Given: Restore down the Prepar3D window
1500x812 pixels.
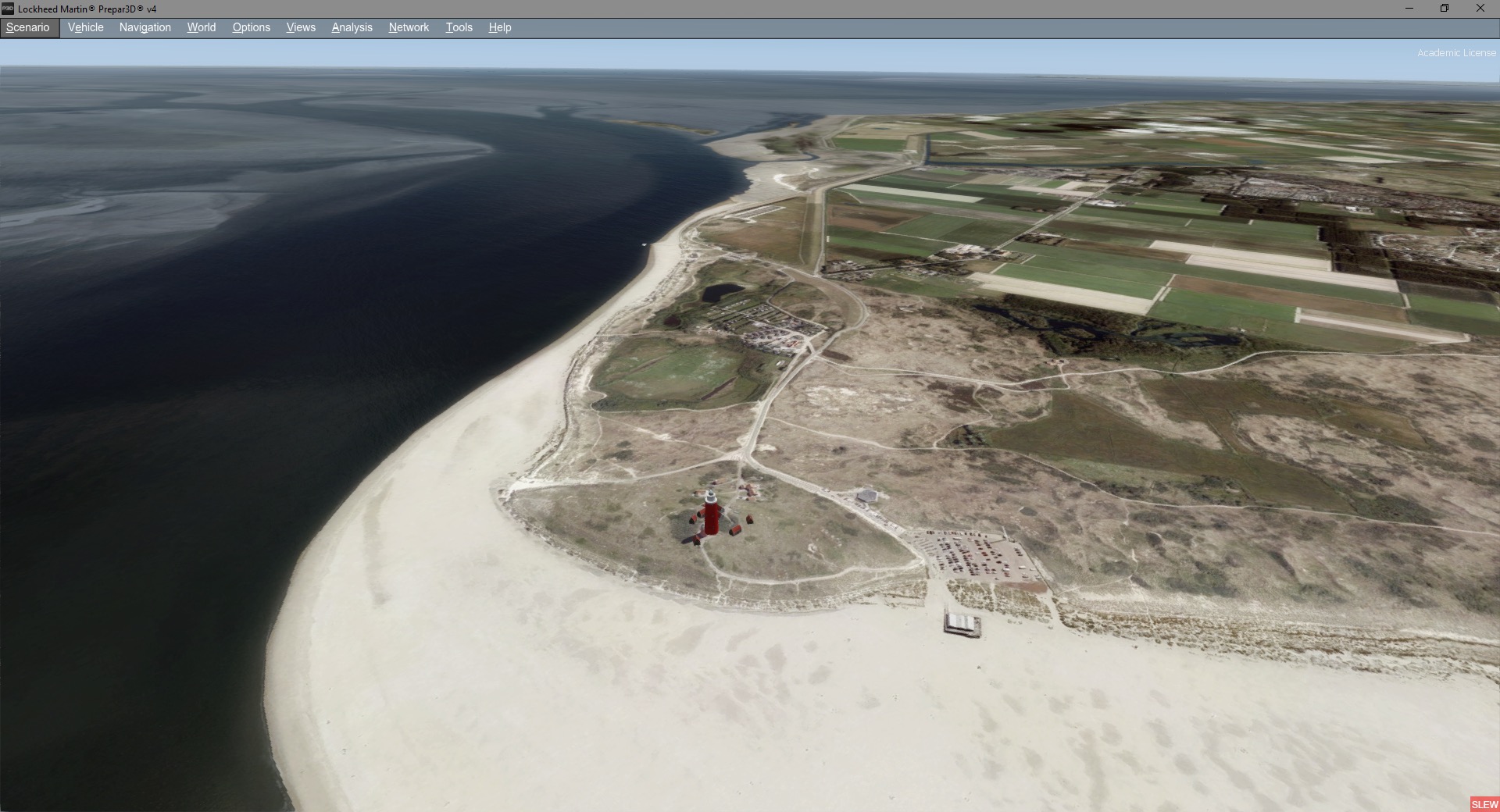Looking at the screenshot, I should (1445, 9).
